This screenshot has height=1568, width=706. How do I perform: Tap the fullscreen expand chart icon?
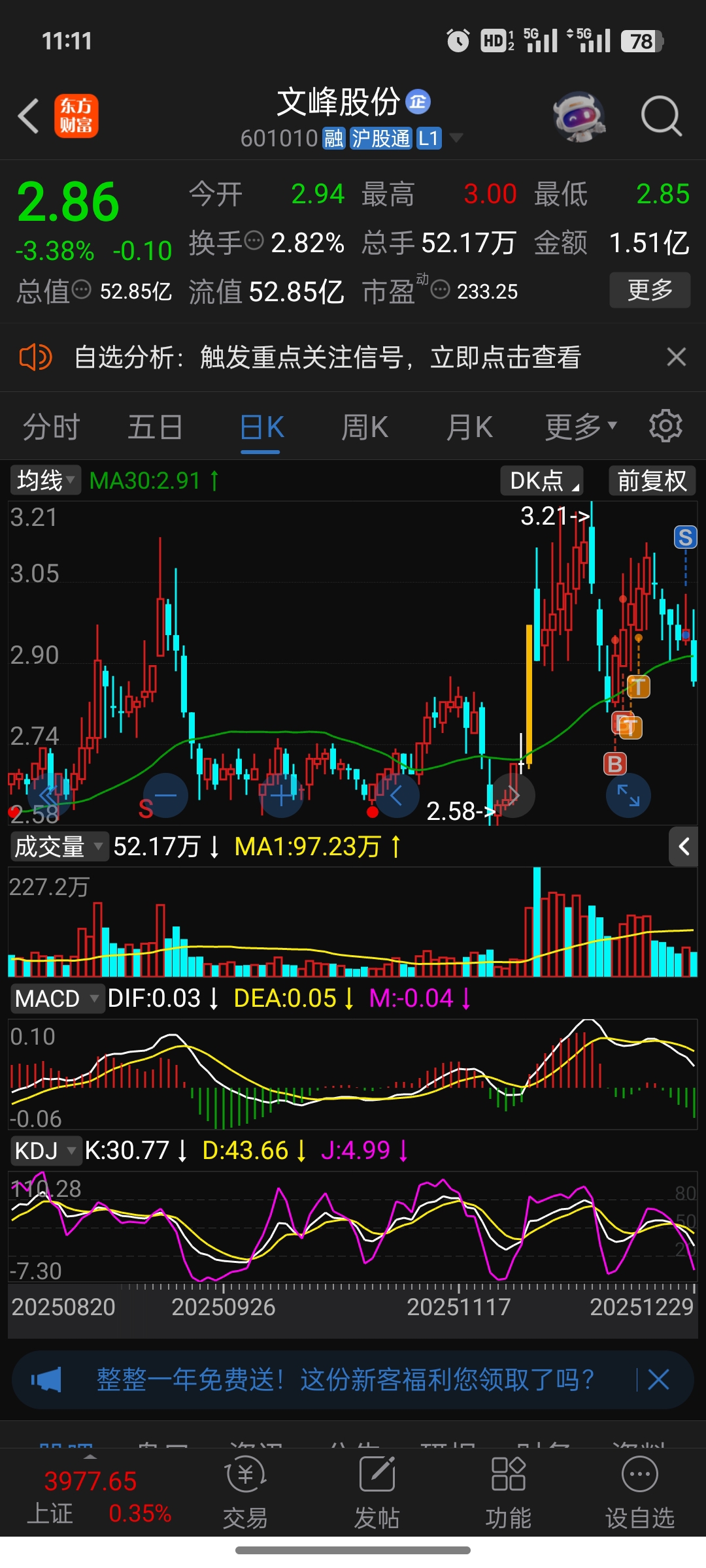point(628,795)
